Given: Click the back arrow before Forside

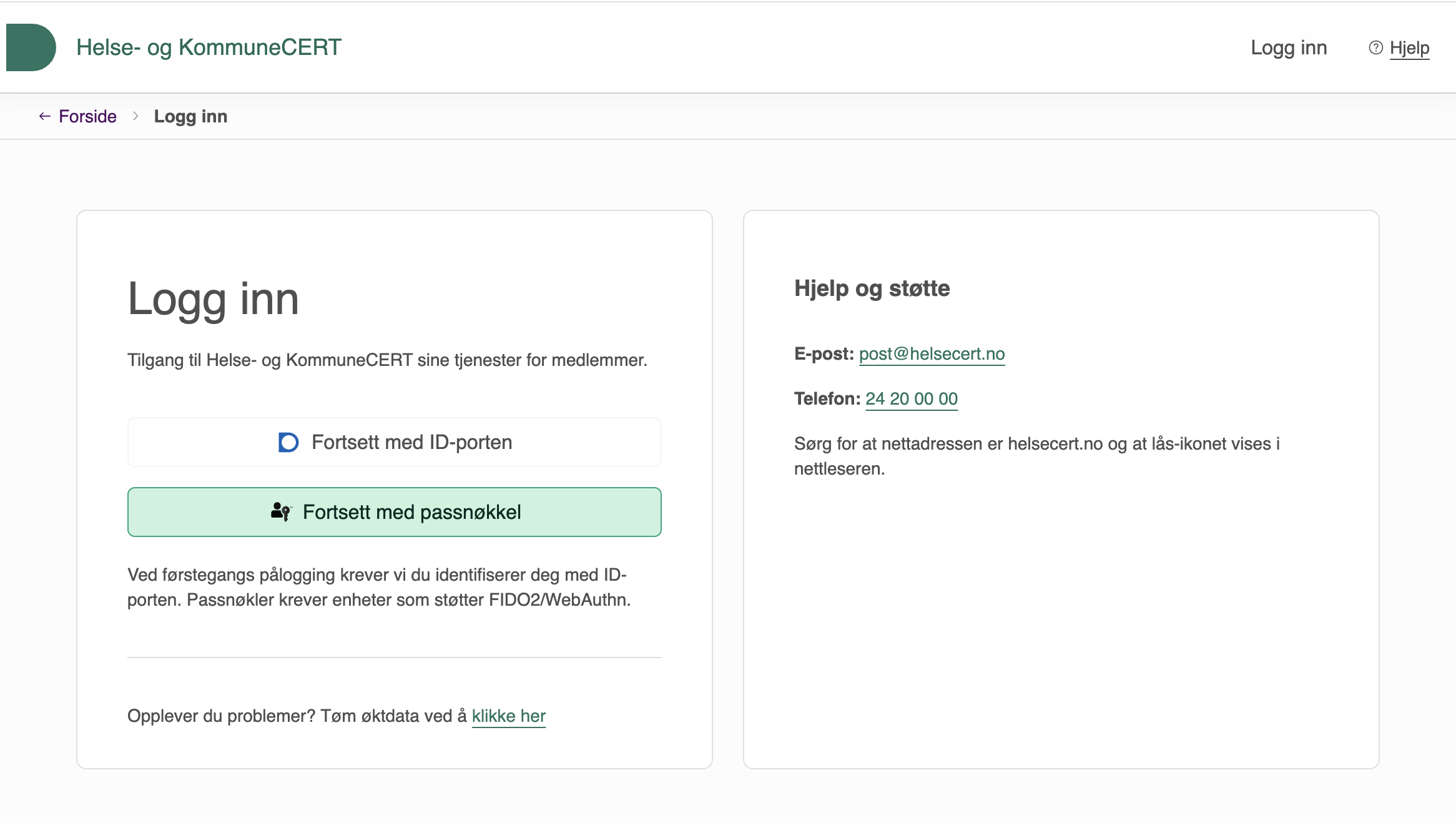Looking at the screenshot, I should 44,116.
